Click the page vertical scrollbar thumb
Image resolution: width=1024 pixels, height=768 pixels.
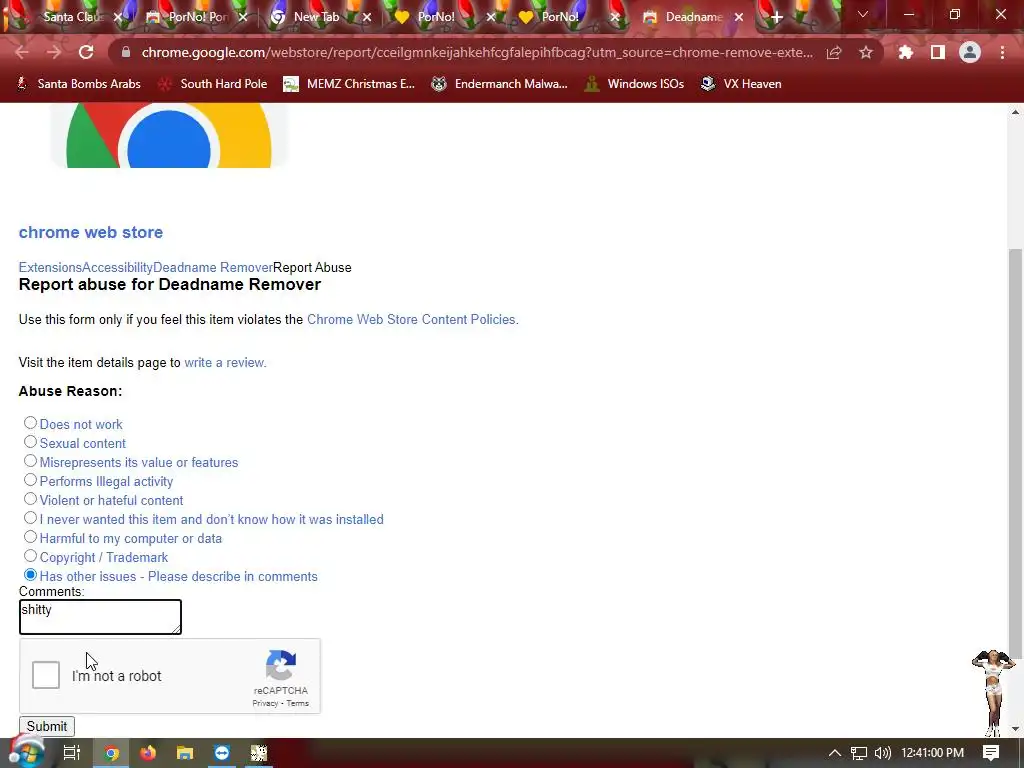(1015, 453)
